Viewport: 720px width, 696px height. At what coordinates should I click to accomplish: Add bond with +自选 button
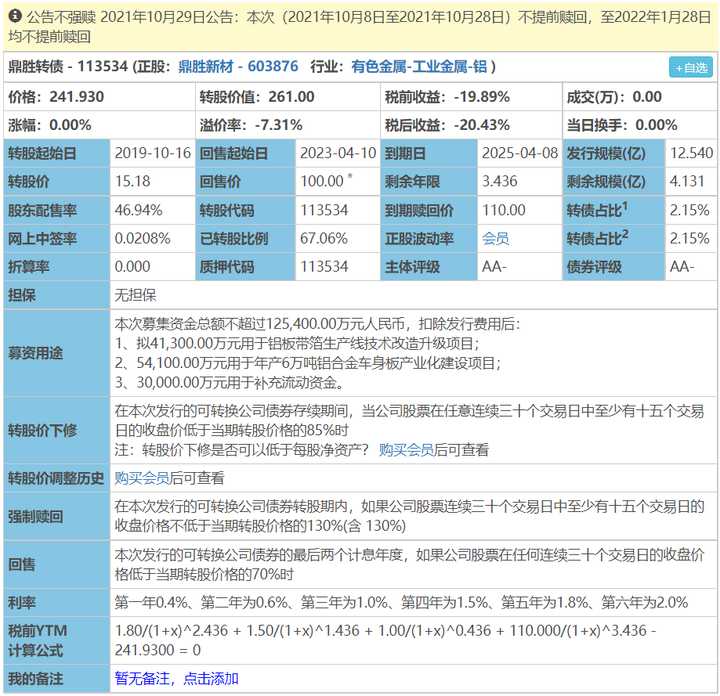coord(691,67)
